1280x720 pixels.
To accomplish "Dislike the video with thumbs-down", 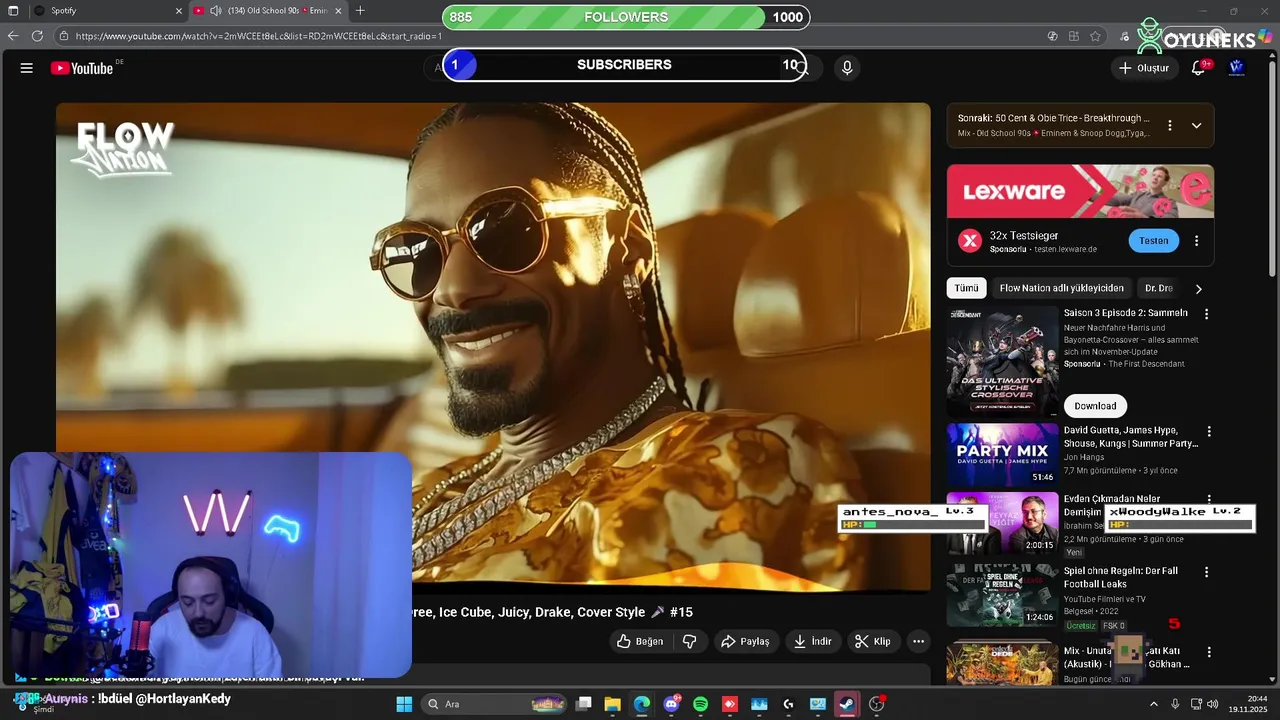I will [x=689, y=641].
